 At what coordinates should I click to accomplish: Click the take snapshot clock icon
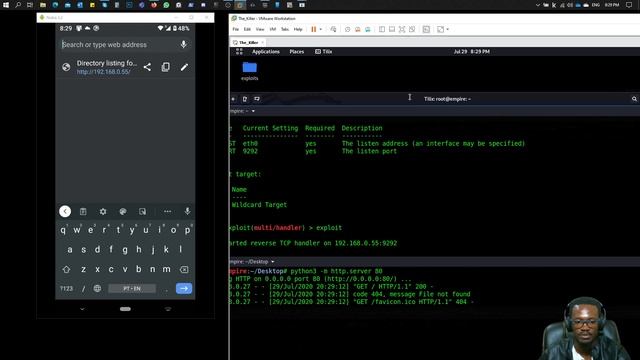tap(347, 29)
